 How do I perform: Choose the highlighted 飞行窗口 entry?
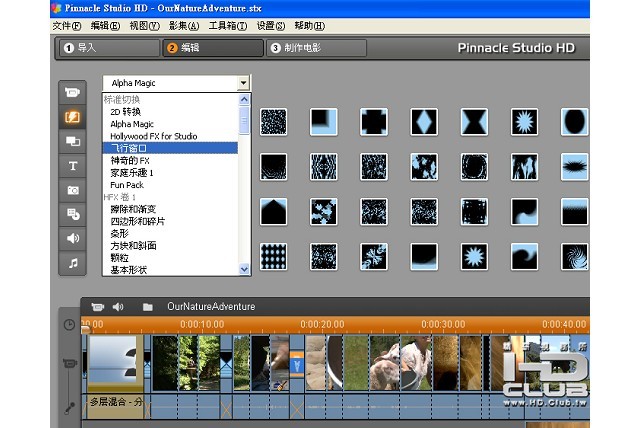tap(170, 148)
